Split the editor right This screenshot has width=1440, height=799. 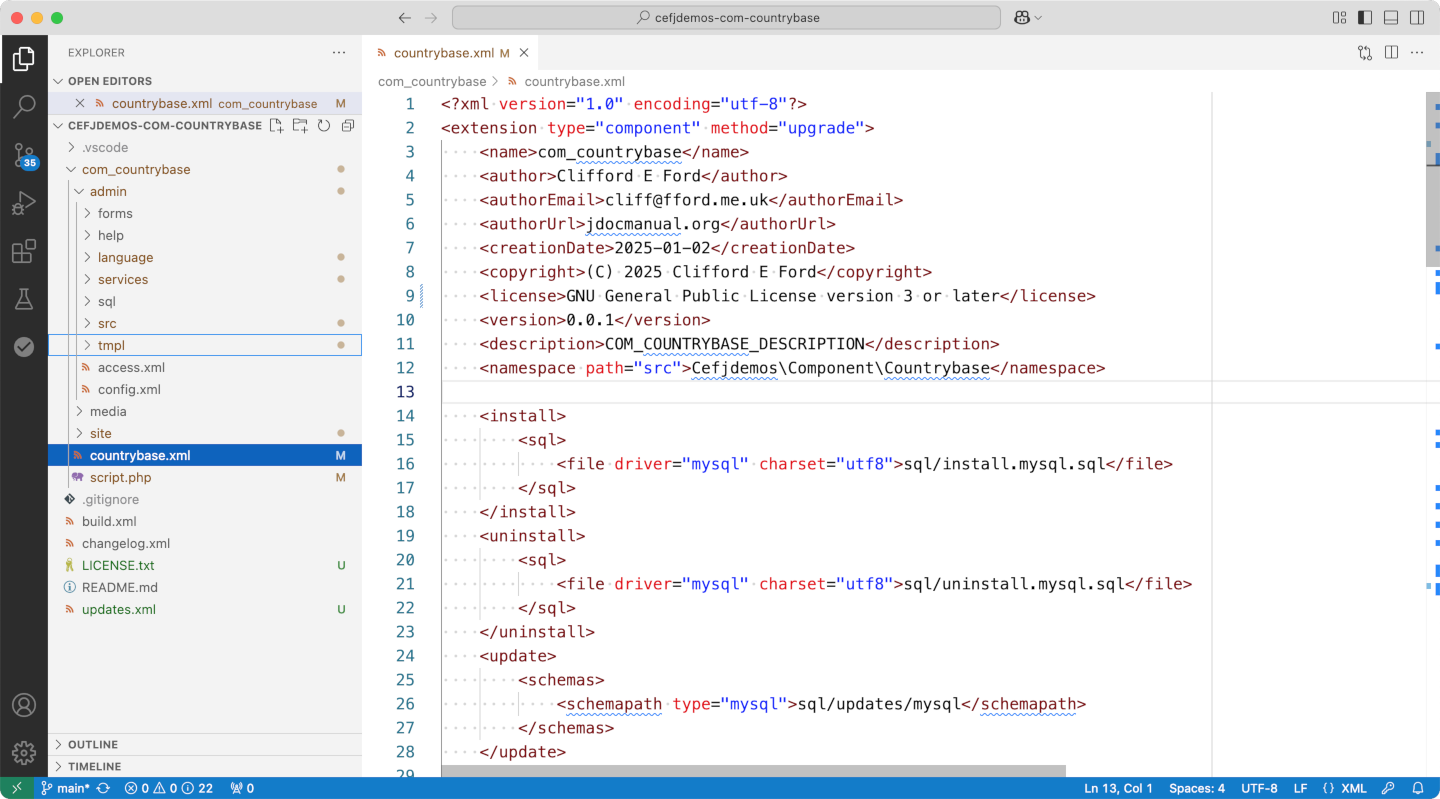(x=1391, y=53)
